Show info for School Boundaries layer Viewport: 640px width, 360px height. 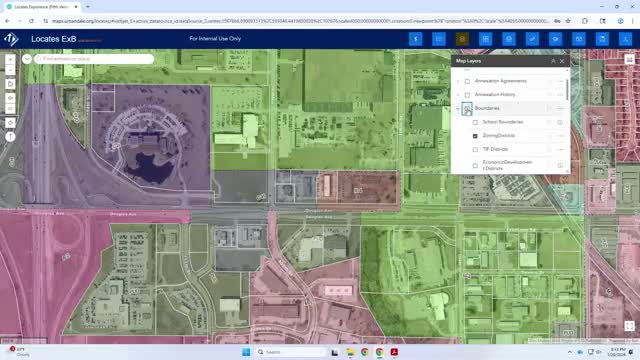pos(560,122)
